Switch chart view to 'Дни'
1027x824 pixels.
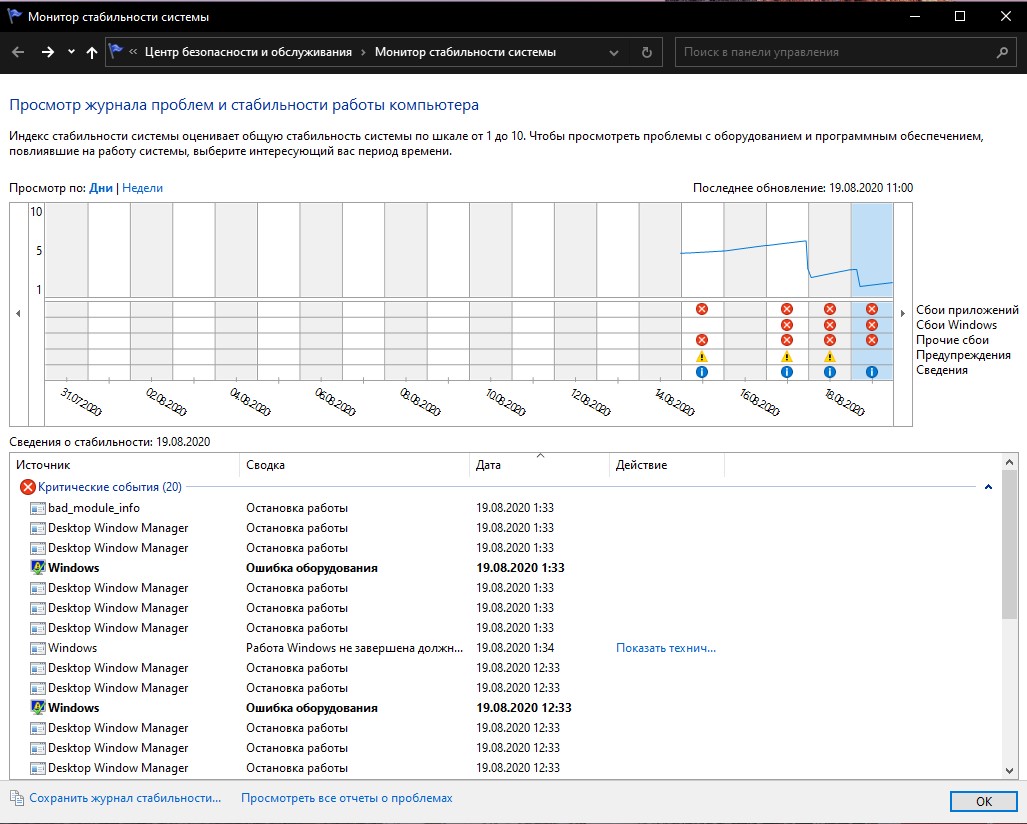click(101, 188)
